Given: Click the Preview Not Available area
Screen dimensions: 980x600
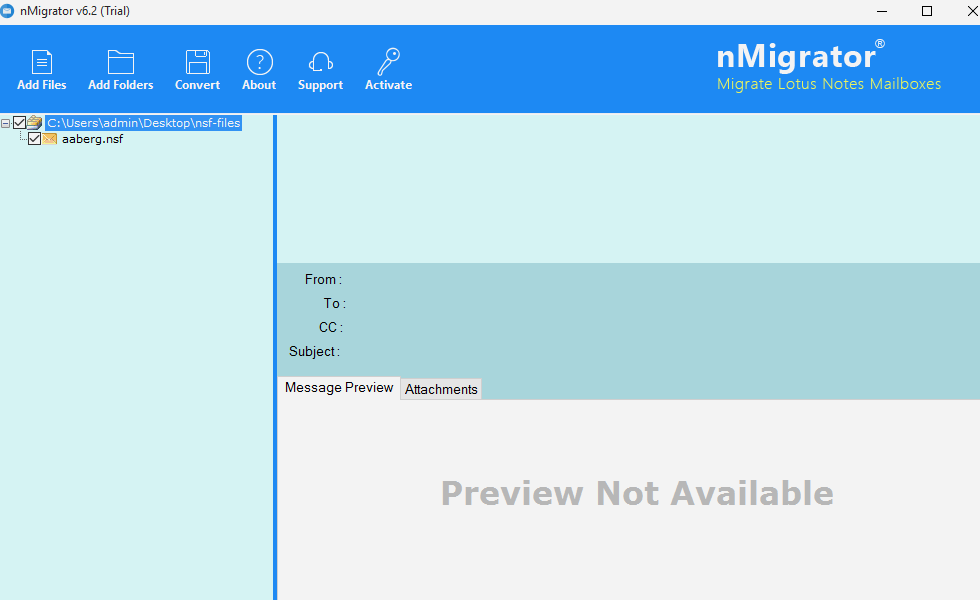Looking at the screenshot, I should pyautogui.click(x=637, y=493).
